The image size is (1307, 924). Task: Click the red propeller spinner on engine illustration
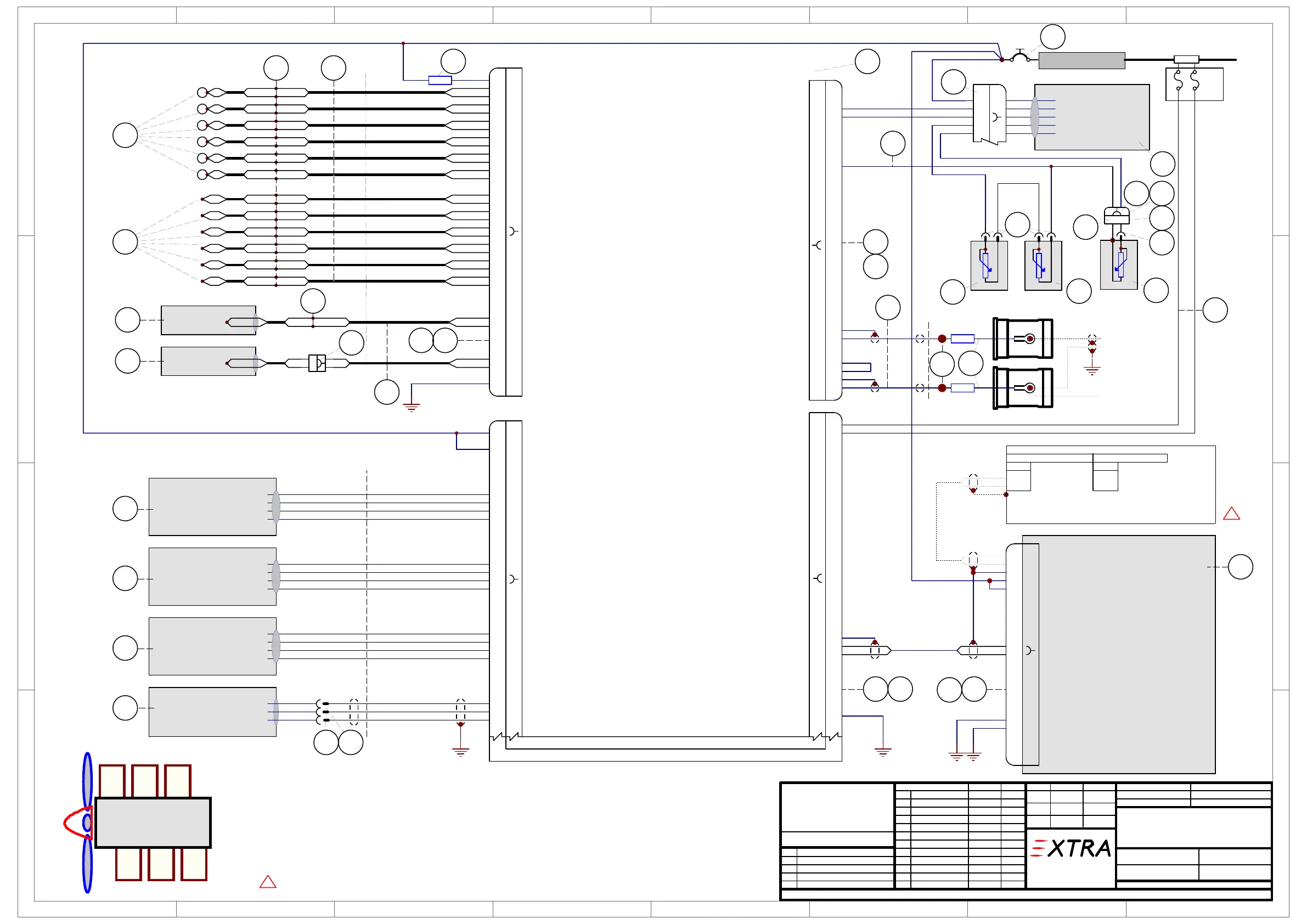(x=74, y=822)
